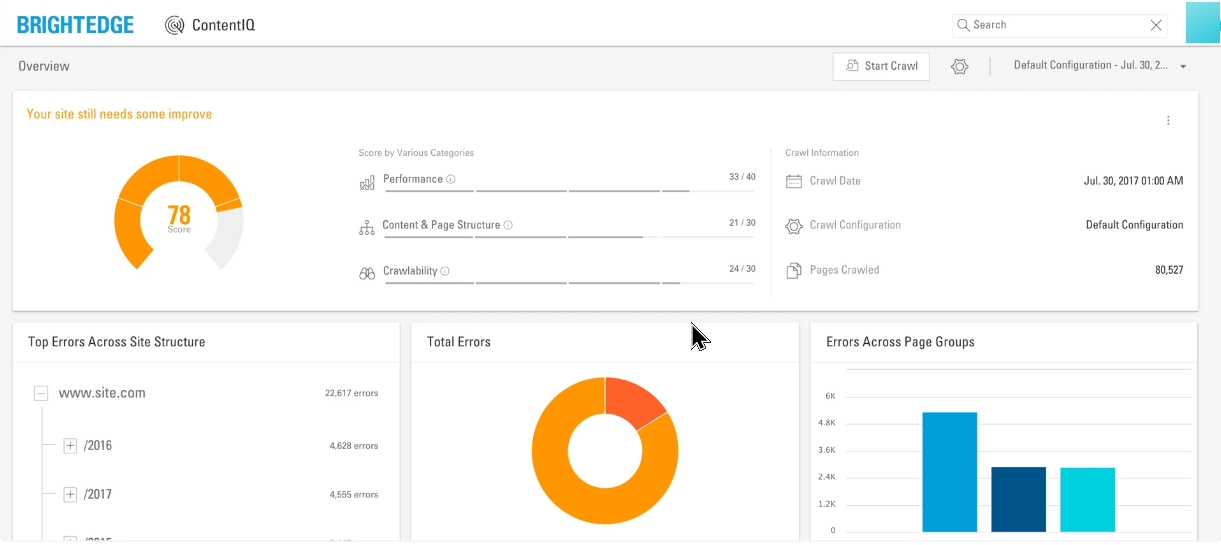Image resolution: width=1221 pixels, height=545 pixels.
Task: Click the Performance bar chart icon
Action: tap(367, 183)
